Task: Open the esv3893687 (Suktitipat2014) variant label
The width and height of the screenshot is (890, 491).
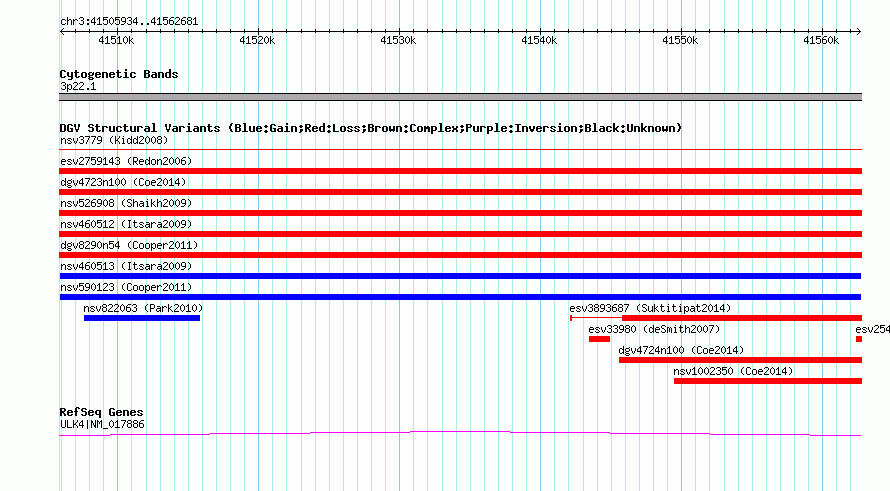Action: click(x=650, y=308)
